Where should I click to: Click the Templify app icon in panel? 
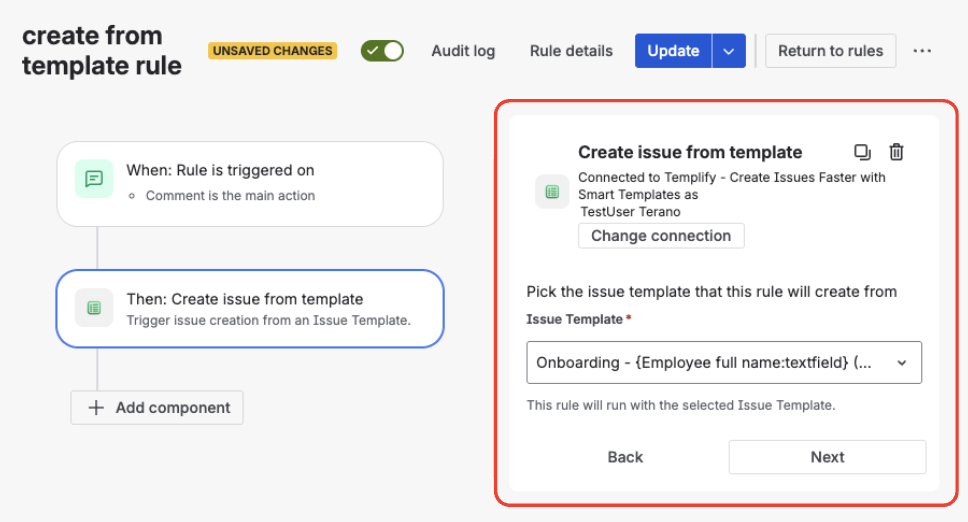click(552, 191)
